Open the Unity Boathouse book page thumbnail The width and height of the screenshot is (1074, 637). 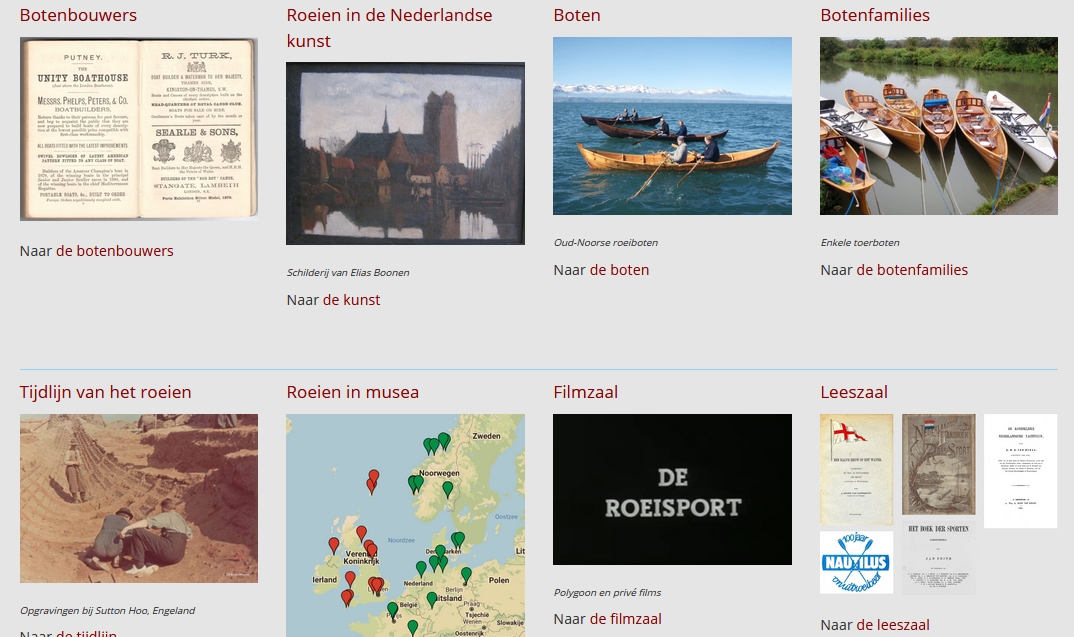(139, 129)
